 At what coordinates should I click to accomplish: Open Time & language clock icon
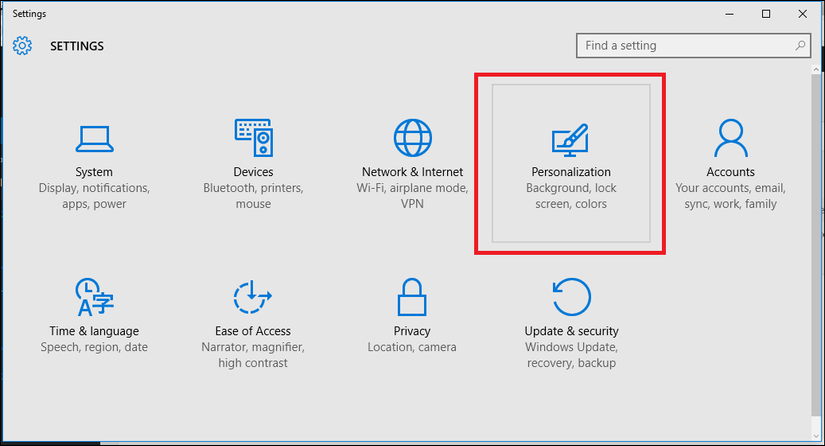click(94, 296)
